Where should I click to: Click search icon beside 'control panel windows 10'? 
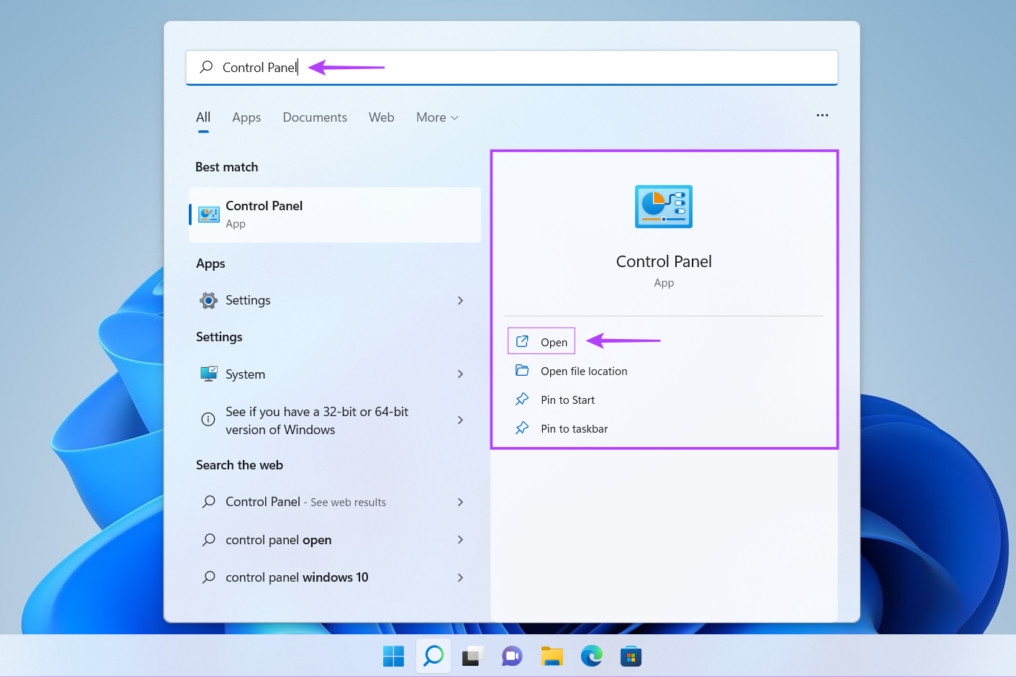(209, 577)
